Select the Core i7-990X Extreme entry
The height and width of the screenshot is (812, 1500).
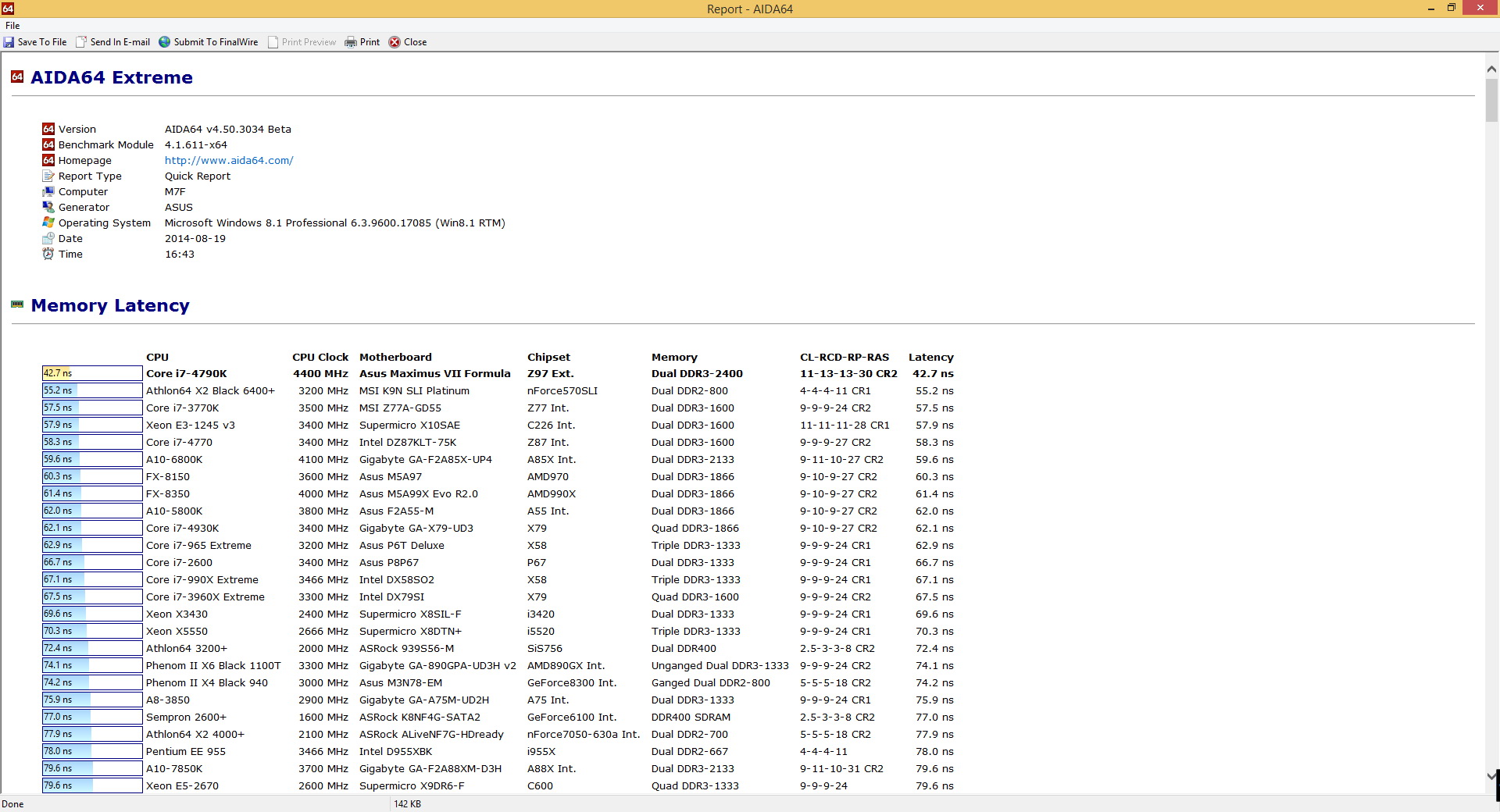(202, 579)
